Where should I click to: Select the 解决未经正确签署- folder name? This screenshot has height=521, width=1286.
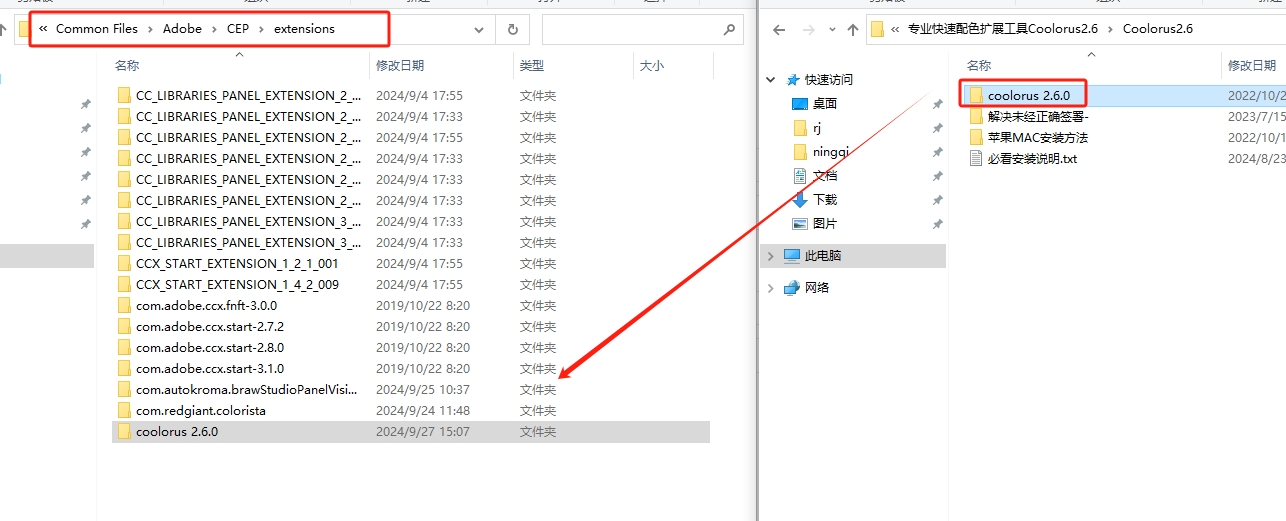click(1037, 116)
